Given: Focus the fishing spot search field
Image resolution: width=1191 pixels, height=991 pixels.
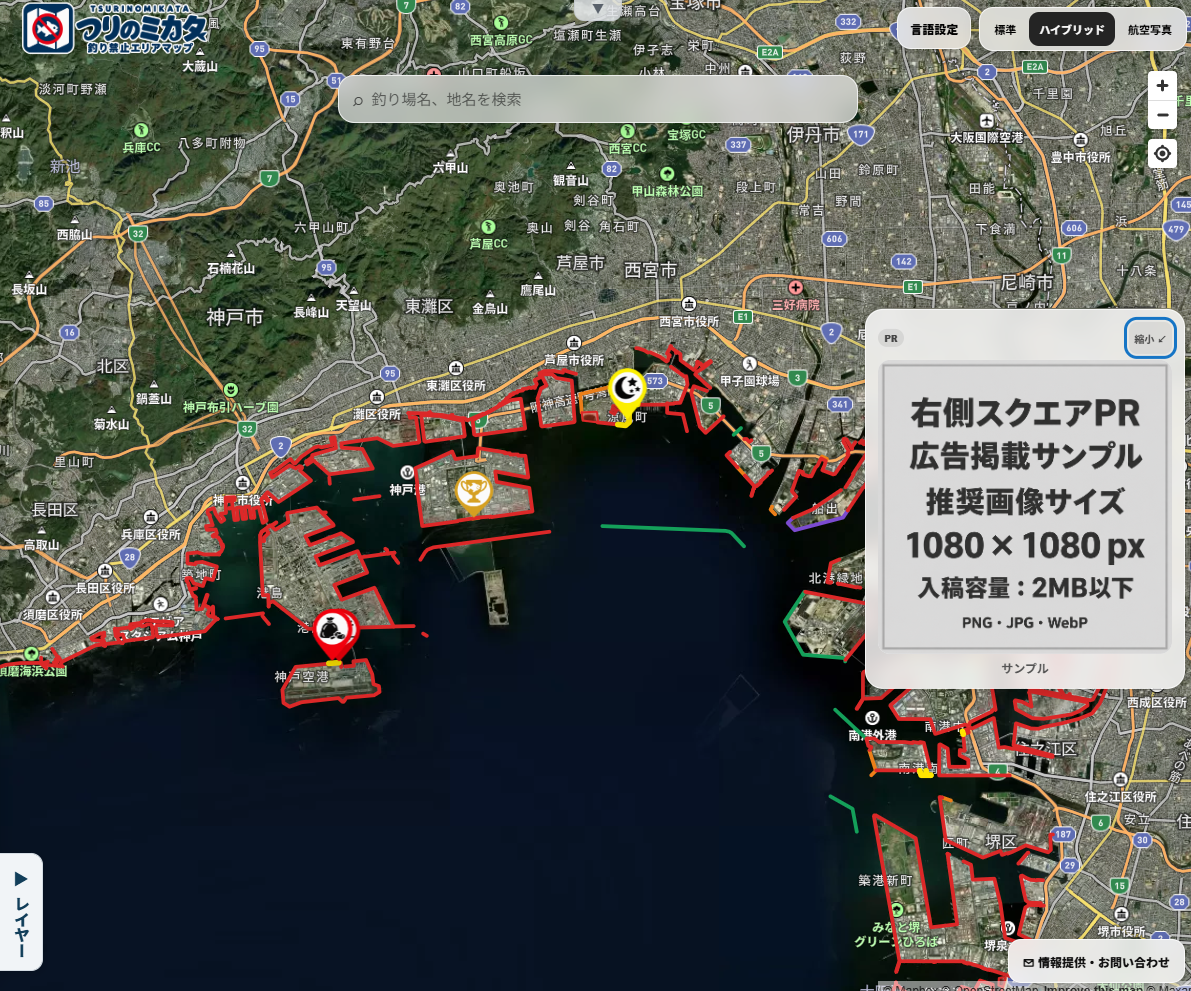Looking at the screenshot, I should [598, 99].
